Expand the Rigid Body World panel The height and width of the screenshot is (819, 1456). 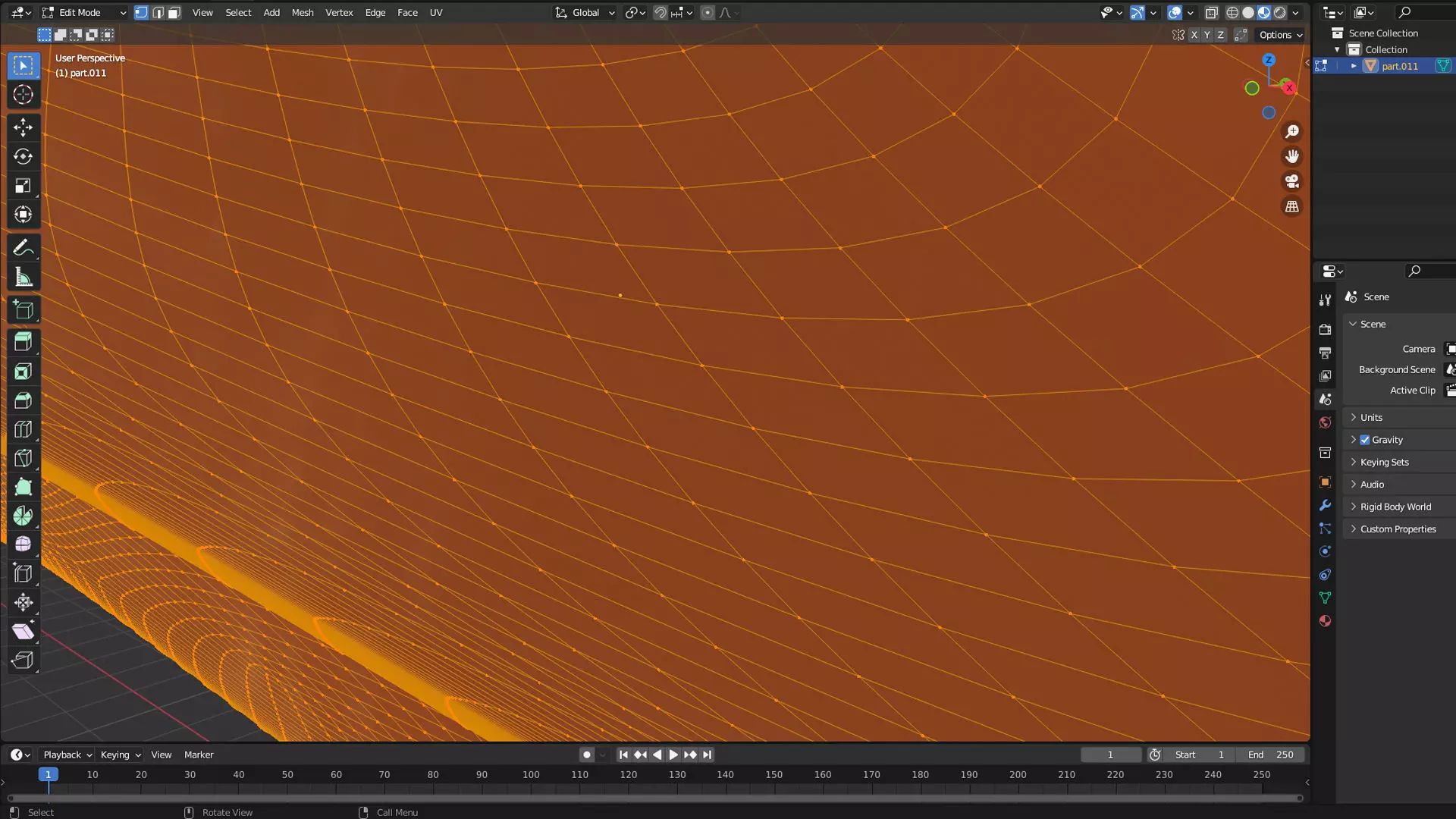[x=1395, y=507]
